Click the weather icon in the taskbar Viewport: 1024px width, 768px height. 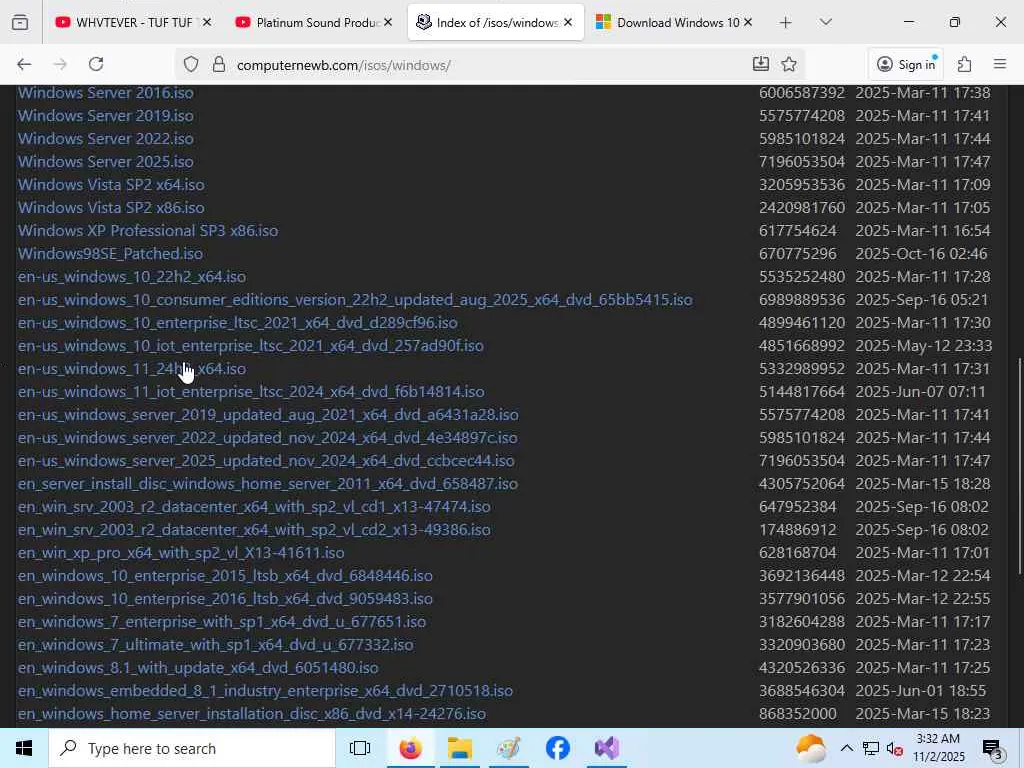point(811,748)
